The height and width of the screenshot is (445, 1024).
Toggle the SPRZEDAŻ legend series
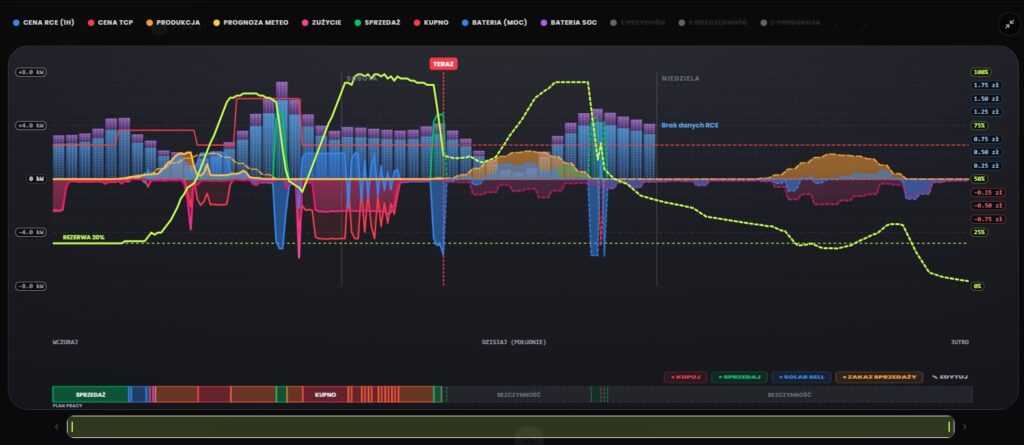click(377, 22)
